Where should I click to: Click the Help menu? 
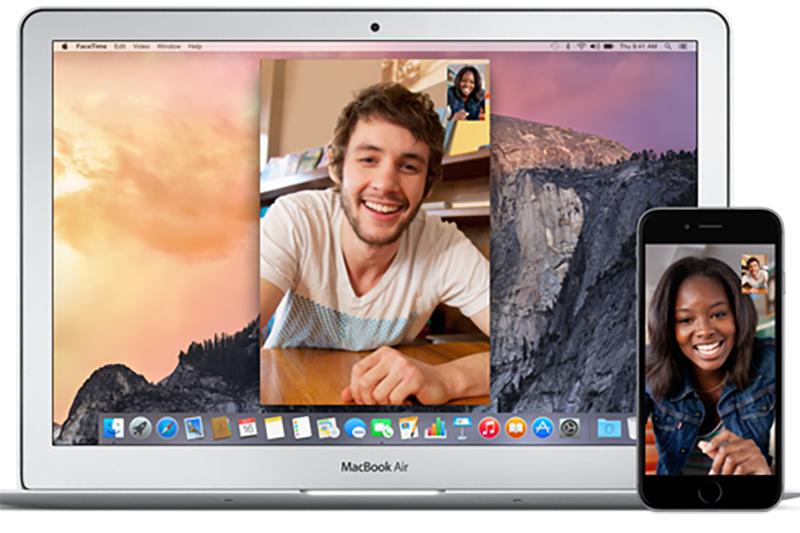pos(195,46)
